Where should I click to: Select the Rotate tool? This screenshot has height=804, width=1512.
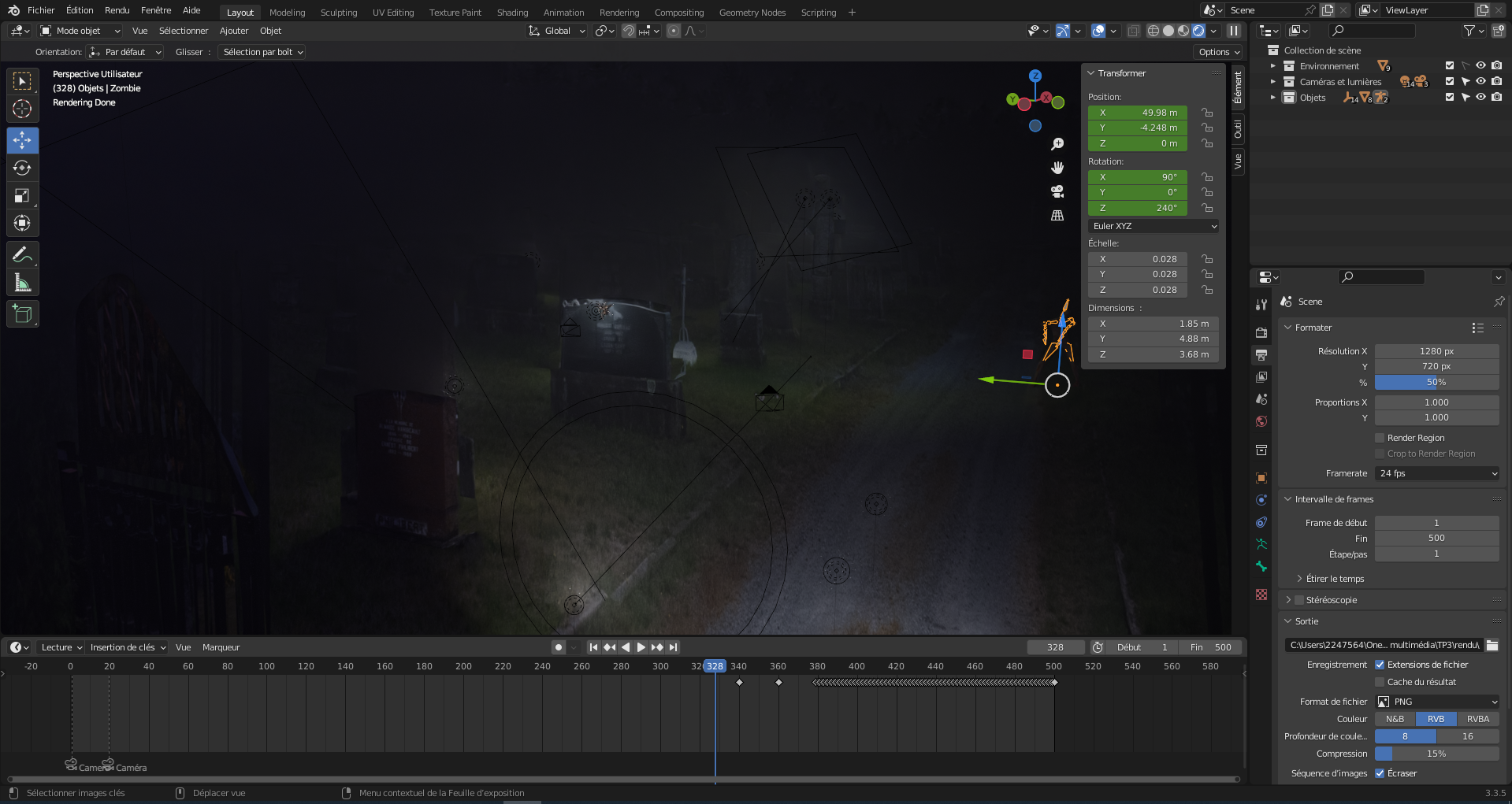(x=22, y=169)
